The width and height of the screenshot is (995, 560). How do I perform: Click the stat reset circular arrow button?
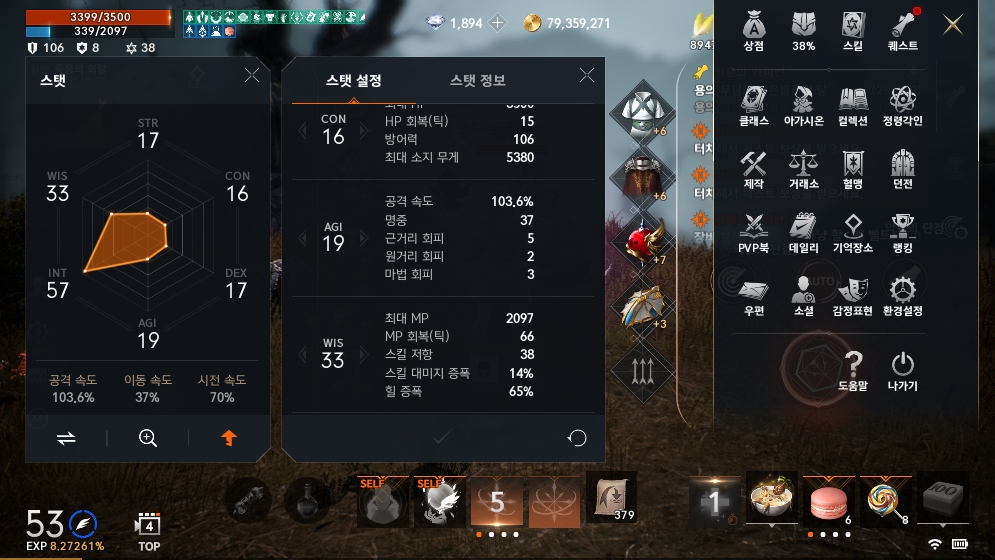tap(577, 438)
